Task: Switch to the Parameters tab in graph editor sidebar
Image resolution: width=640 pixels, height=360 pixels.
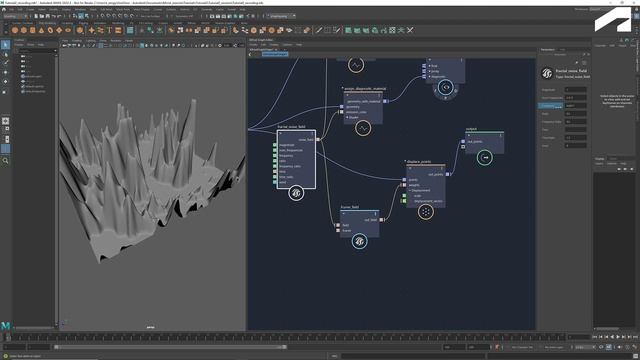Action: pyautogui.click(x=548, y=49)
